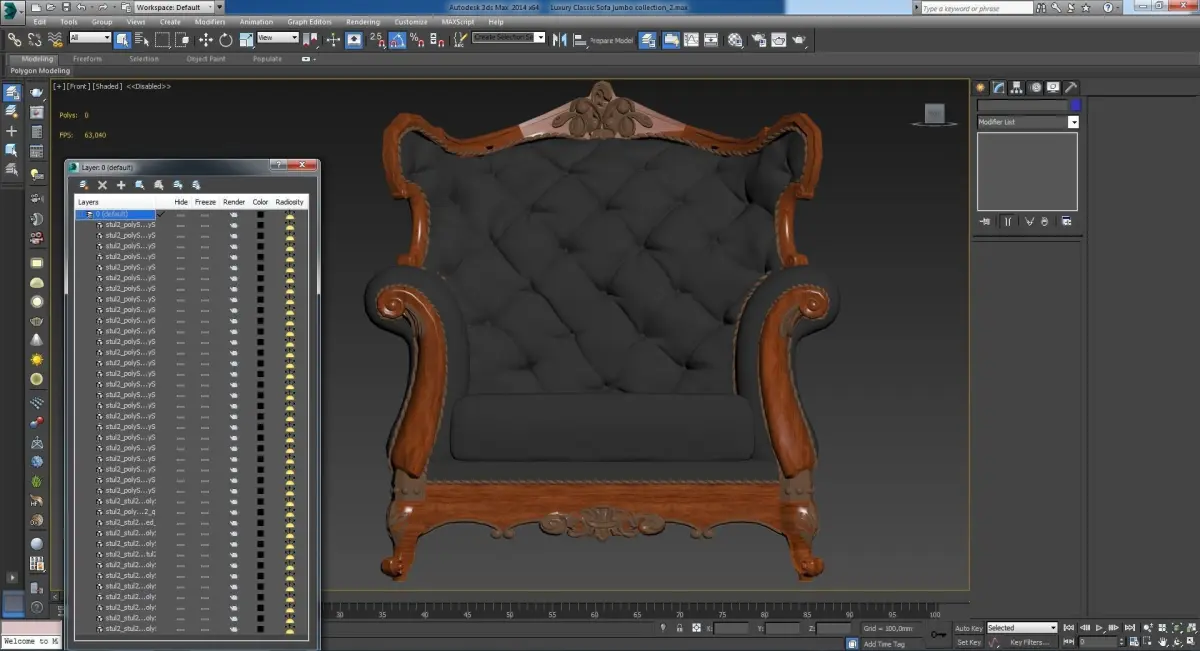Toggle render teapot for 0 (default) layer
This screenshot has height=651, width=1200.
coord(234,214)
